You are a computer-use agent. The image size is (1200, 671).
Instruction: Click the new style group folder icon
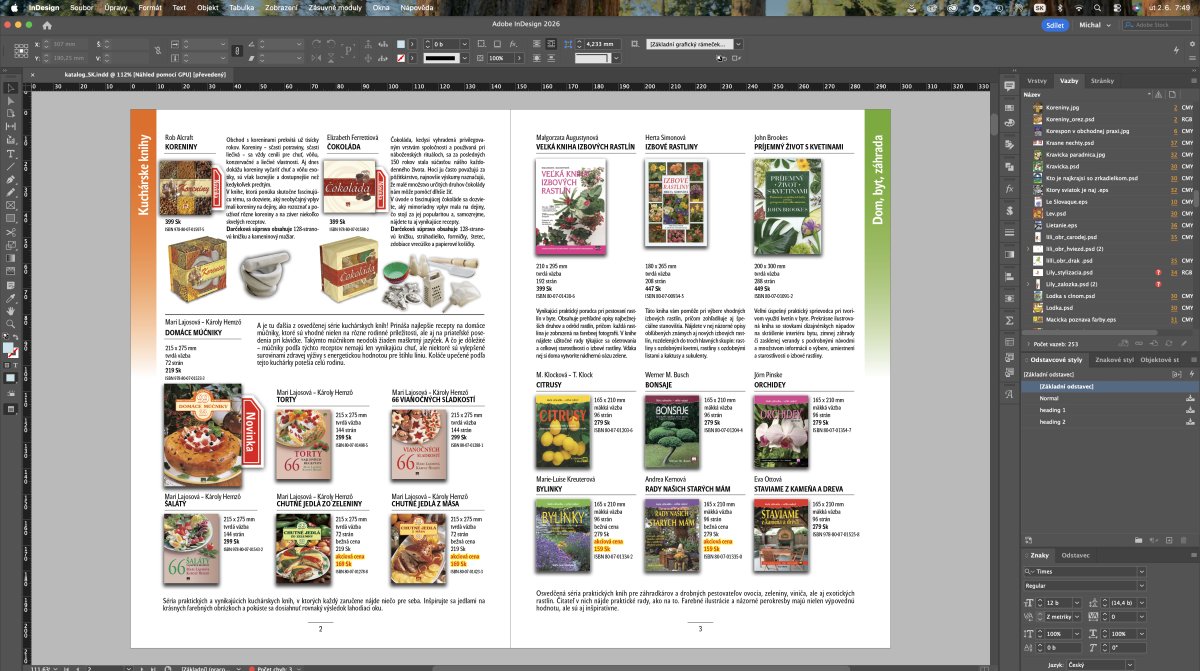pyautogui.click(x=1138, y=540)
